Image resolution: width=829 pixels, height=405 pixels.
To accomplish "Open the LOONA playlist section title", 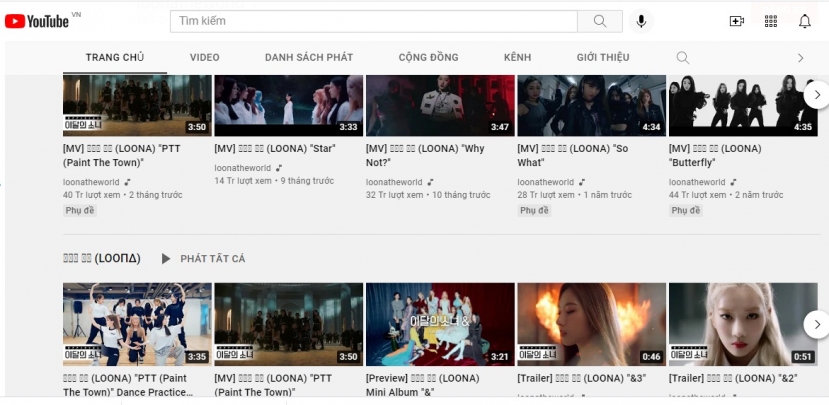I will coord(102,259).
